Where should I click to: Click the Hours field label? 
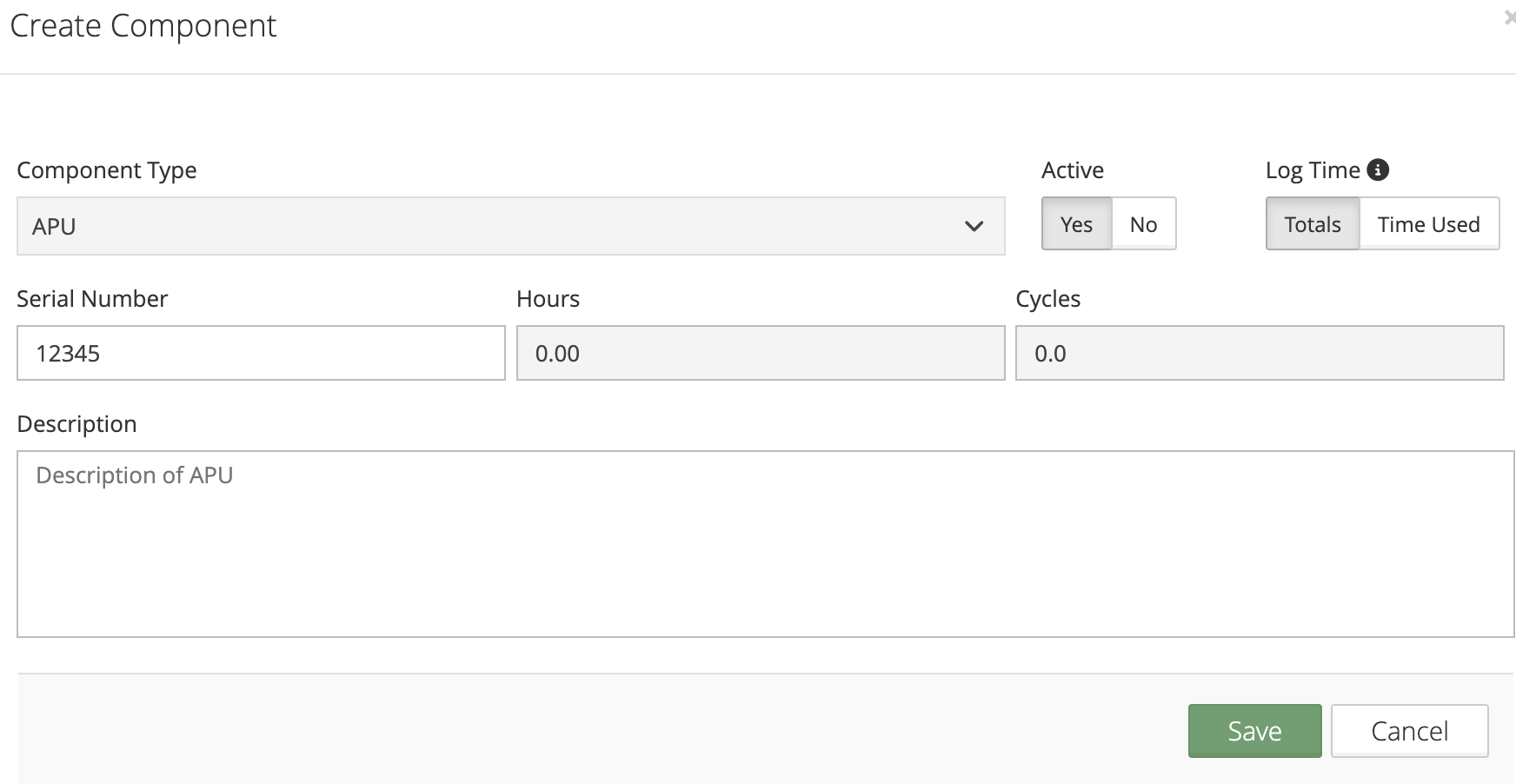coord(548,299)
